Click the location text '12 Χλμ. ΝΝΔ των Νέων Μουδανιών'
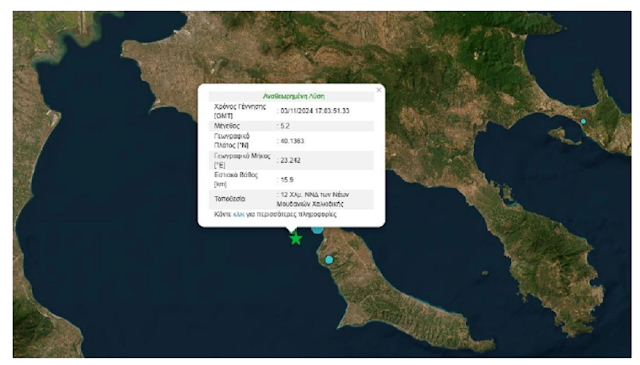640x365 pixels. (x=313, y=199)
